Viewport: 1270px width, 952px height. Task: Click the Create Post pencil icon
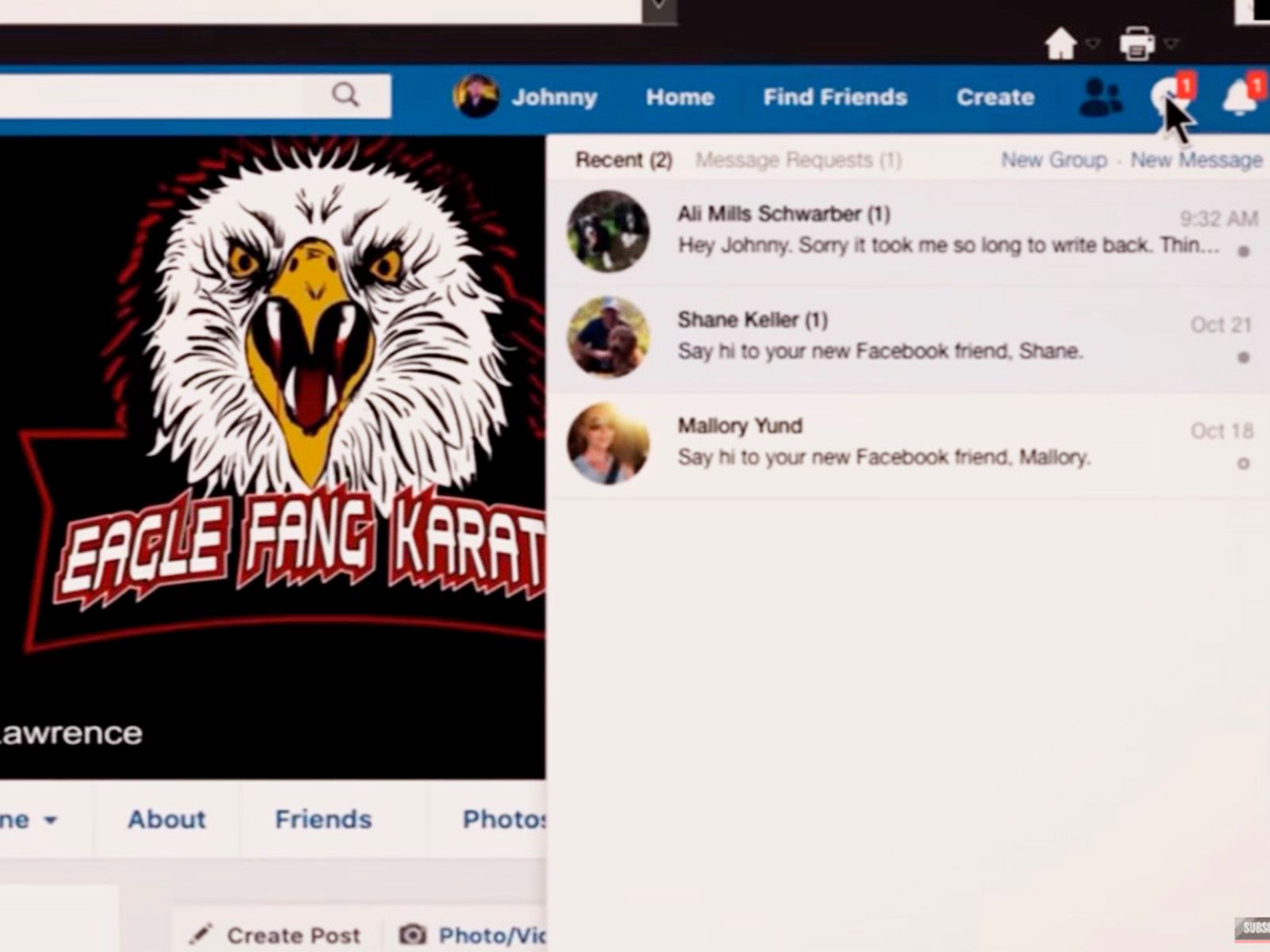[202, 935]
